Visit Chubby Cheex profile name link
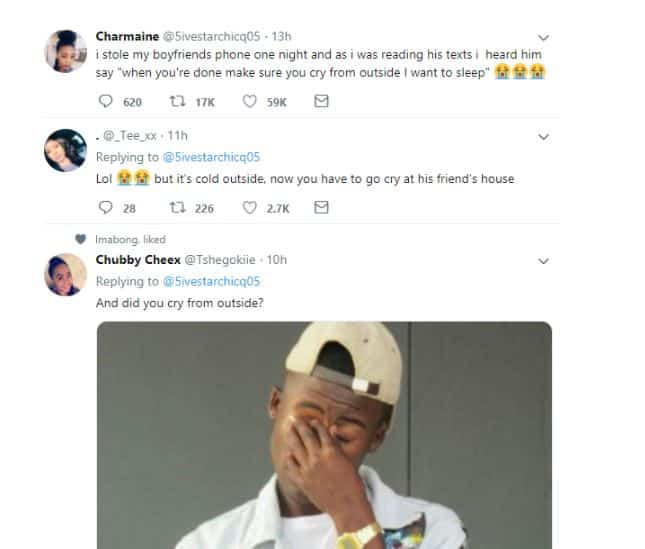This screenshot has width=645, height=549. [x=134, y=259]
